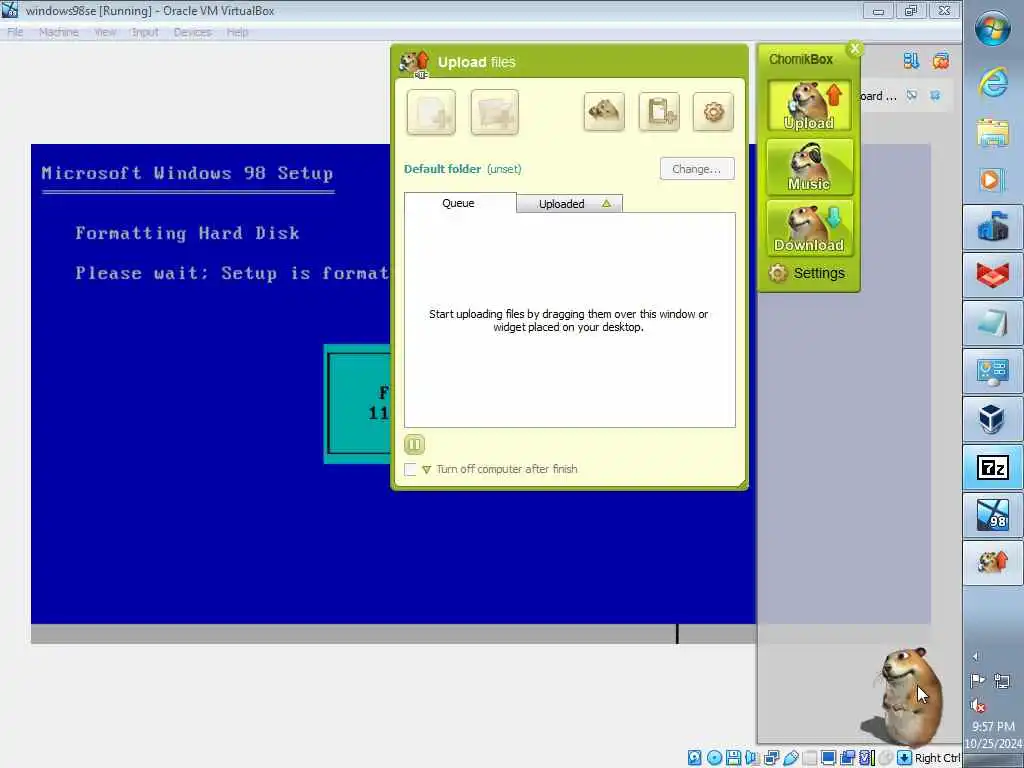Image resolution: width=1024 pixels, height=768 pixels.
Task: Click the clock showing 9:57 PM
Action: pos(993,726)
